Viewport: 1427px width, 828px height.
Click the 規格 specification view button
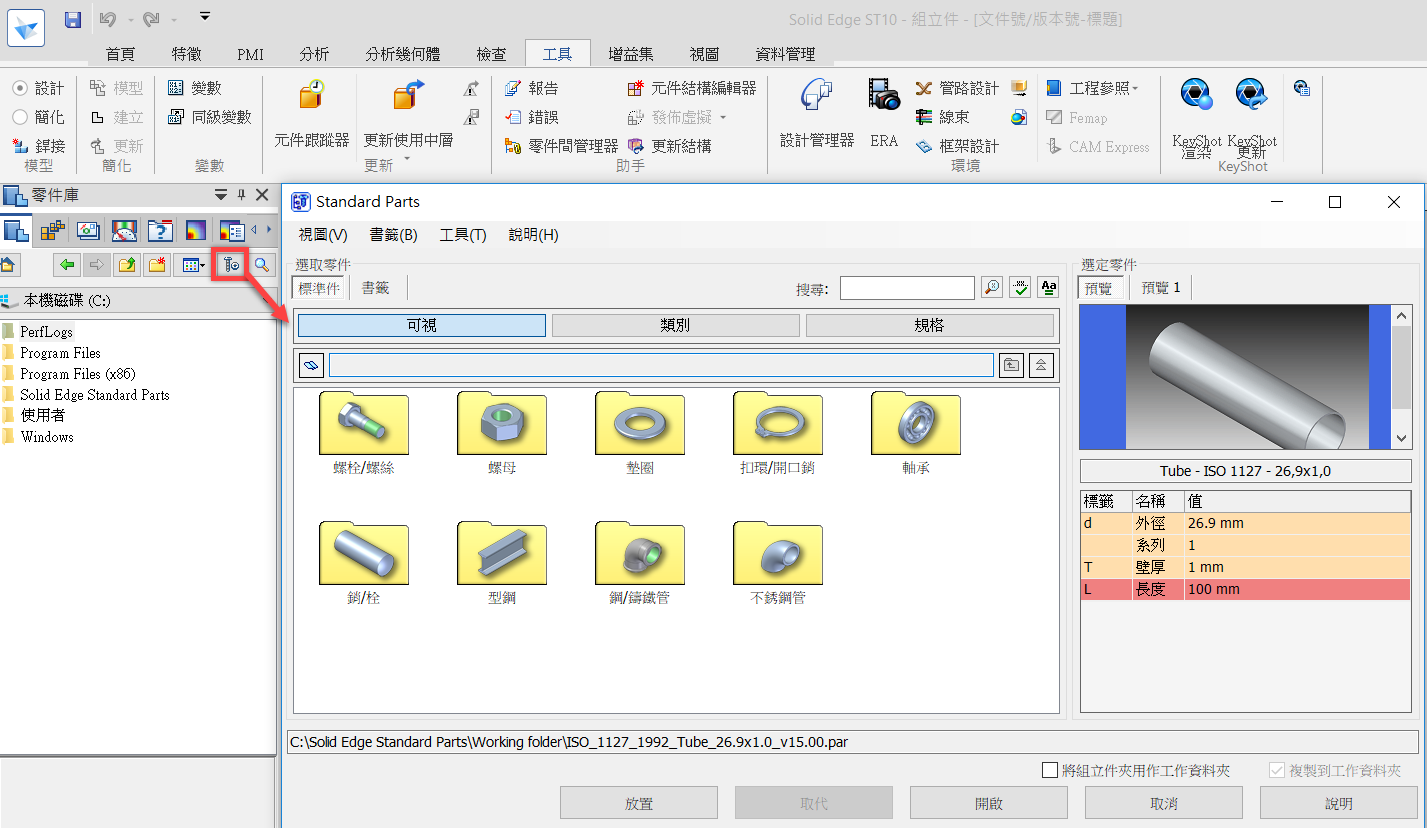(930, 325)
